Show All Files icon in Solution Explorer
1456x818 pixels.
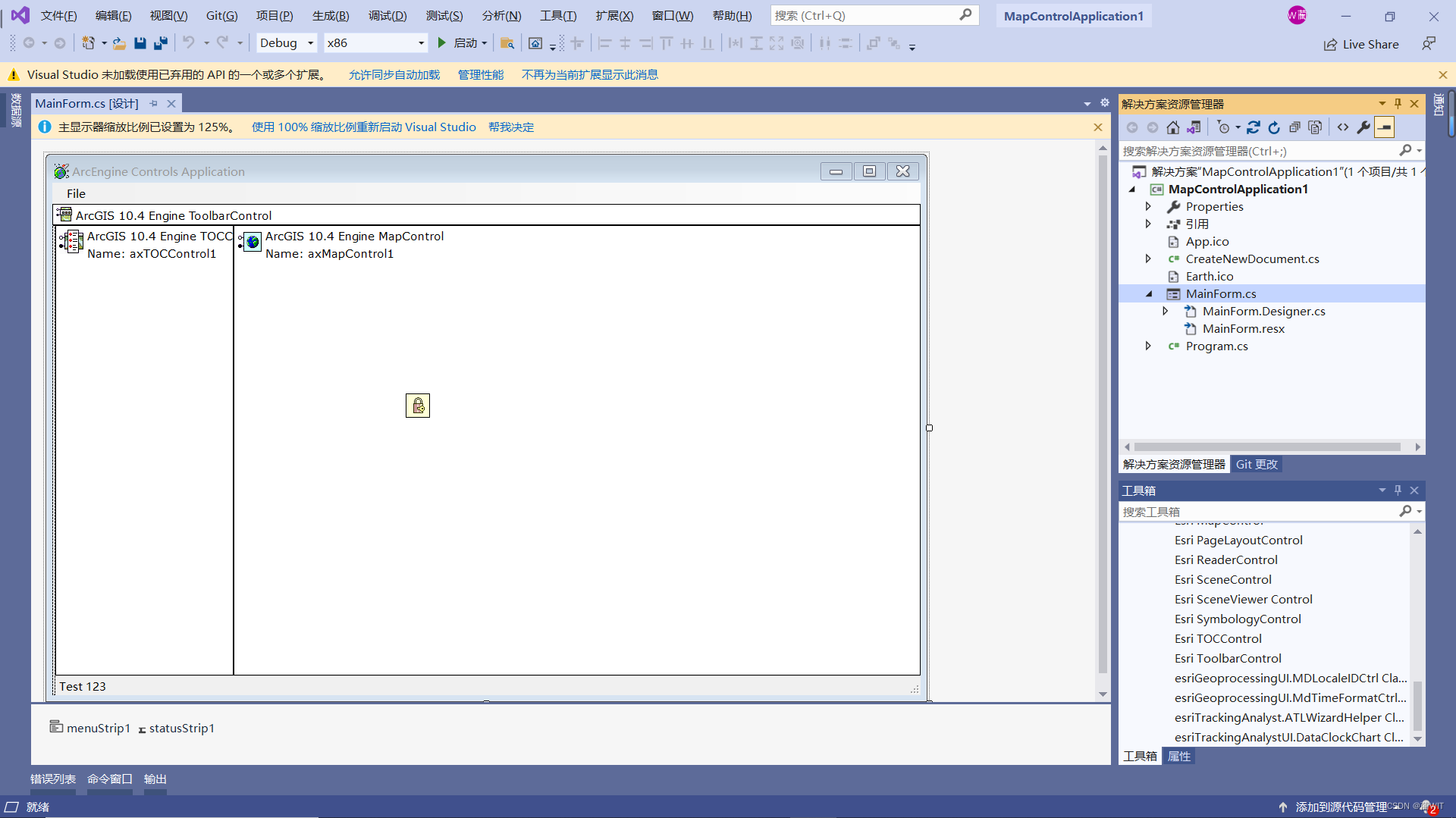coord(1315,127)
